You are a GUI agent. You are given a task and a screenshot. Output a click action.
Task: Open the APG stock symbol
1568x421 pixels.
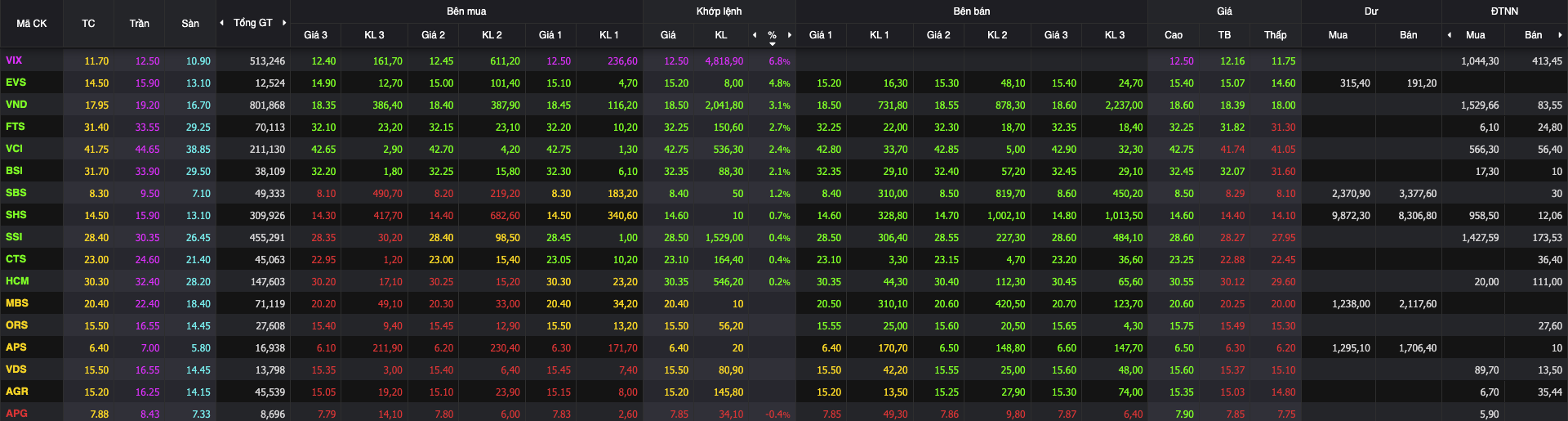(x=16, y=414)
